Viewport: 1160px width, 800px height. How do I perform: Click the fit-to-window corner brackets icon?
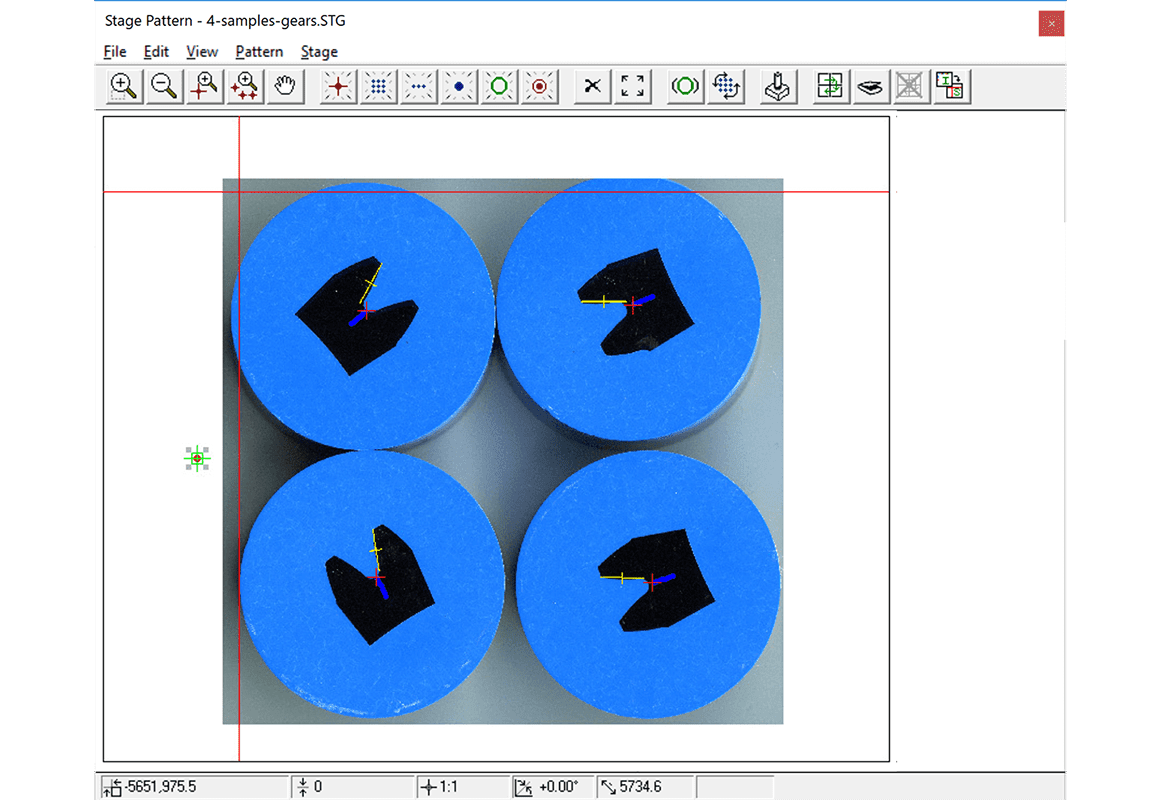click(x=632, y=87)
